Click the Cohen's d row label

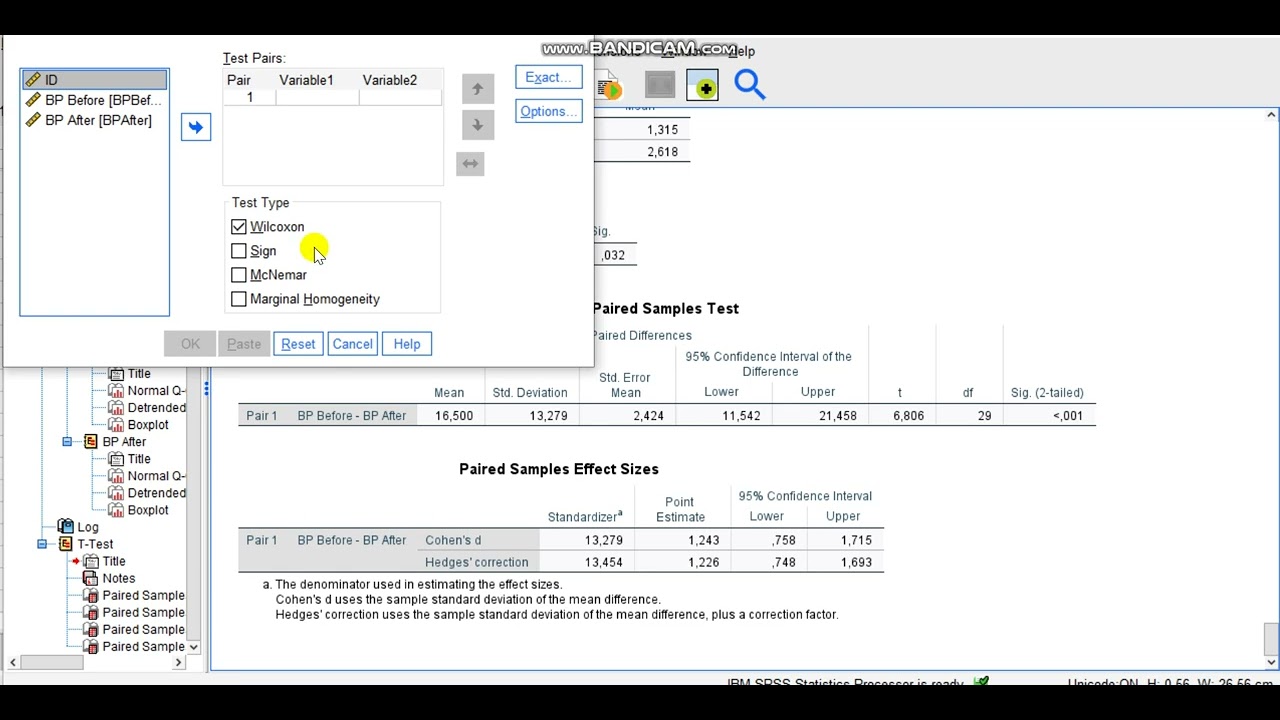(x=453, y=540)
